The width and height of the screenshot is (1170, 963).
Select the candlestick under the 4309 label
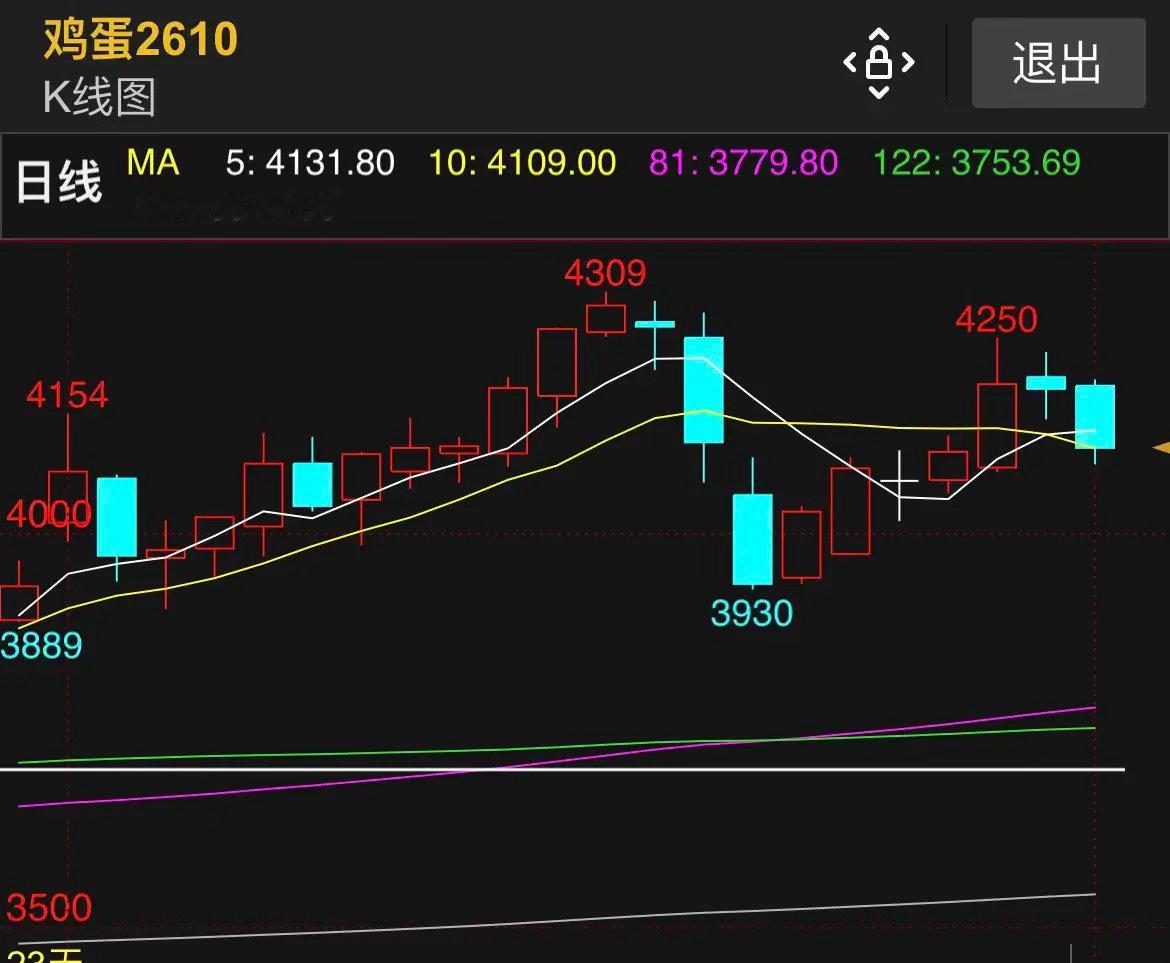pyautogui.click(x=606, y=319)
